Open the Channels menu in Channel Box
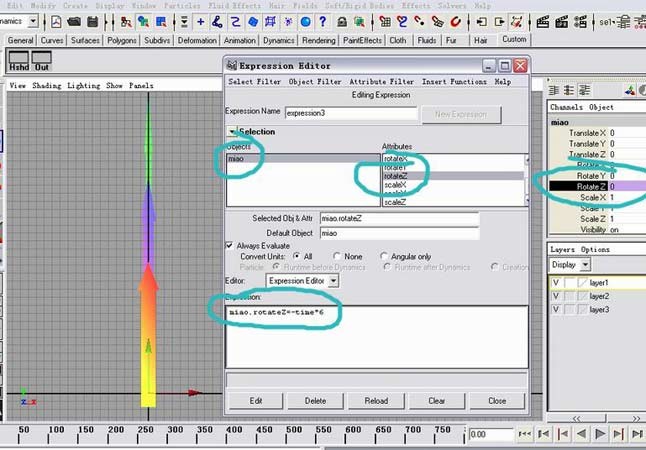 566,107
